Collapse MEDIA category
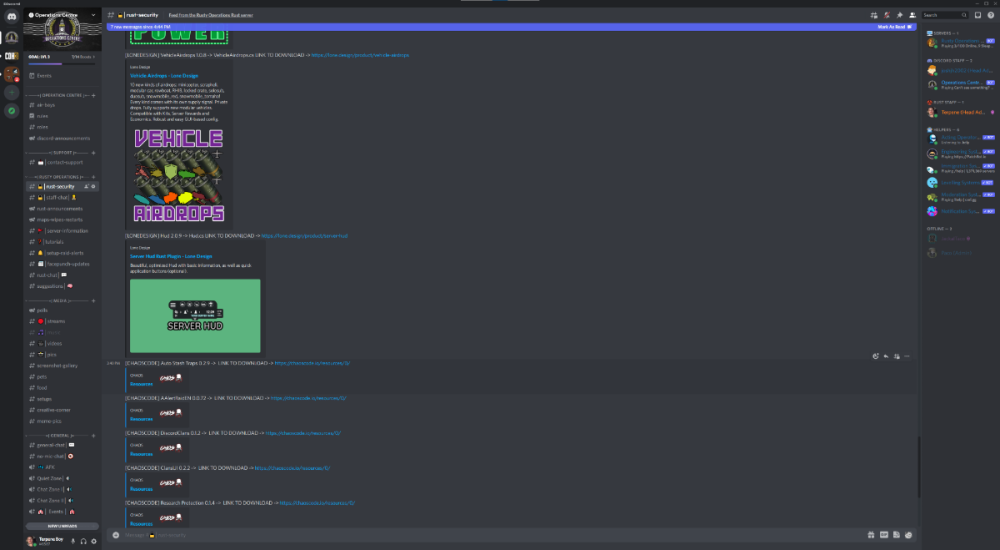The height and width of the screenshot is (550, 1000). tap(57, 301)
